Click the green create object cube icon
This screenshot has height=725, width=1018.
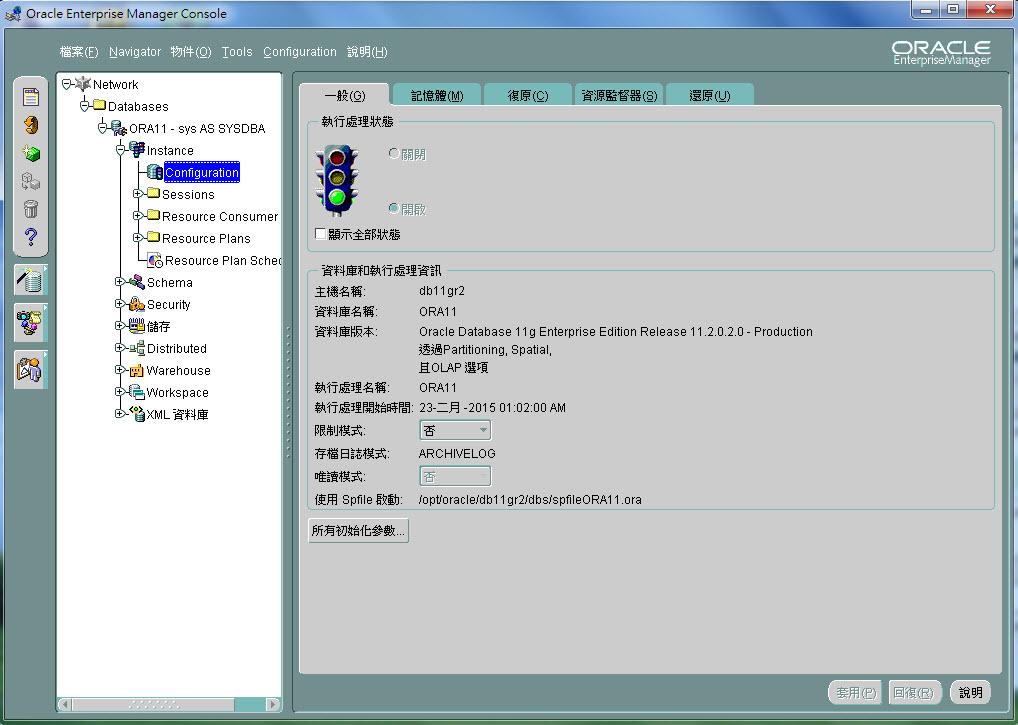click(31, 153)
